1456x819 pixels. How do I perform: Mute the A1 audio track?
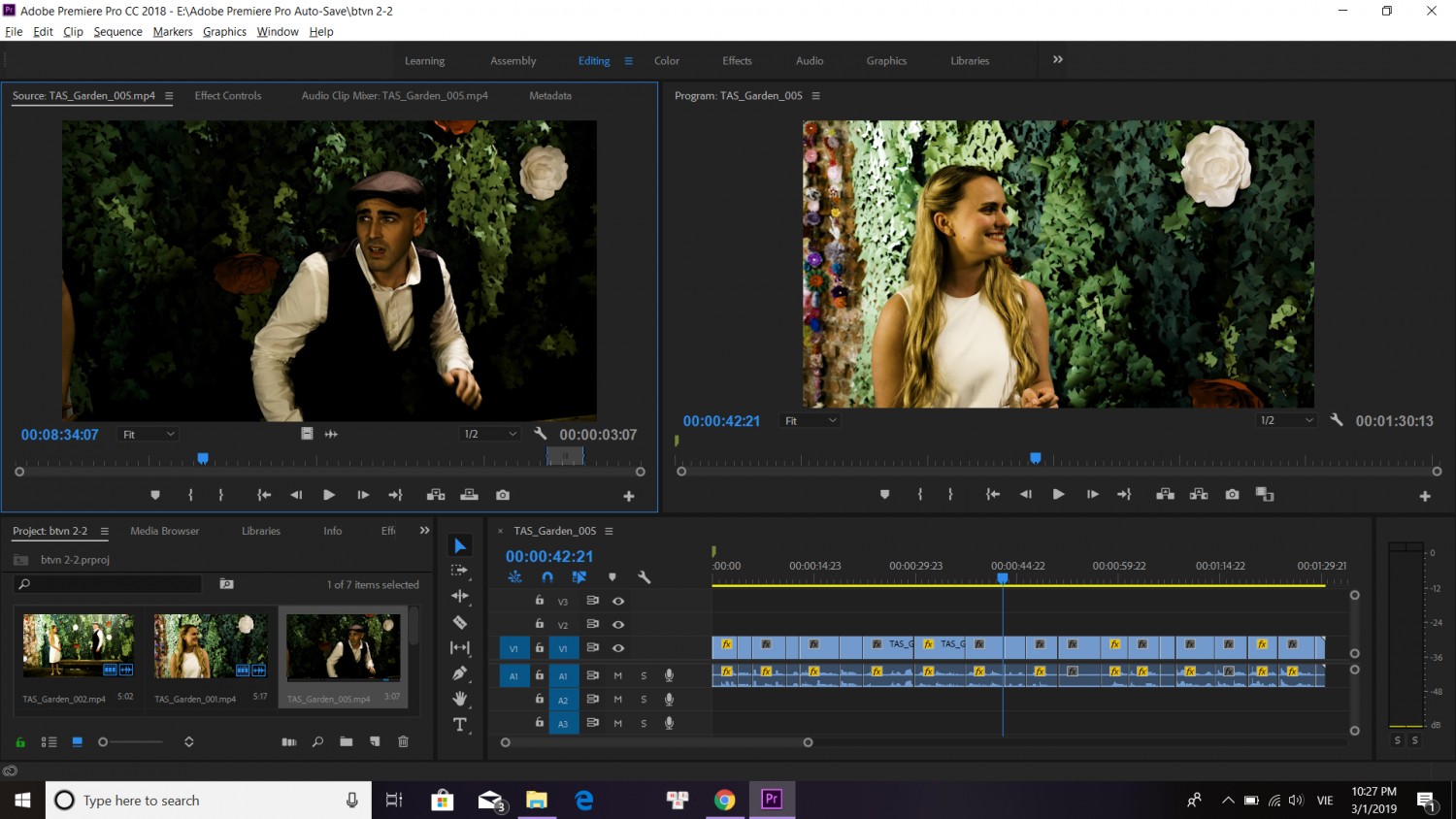618,675
